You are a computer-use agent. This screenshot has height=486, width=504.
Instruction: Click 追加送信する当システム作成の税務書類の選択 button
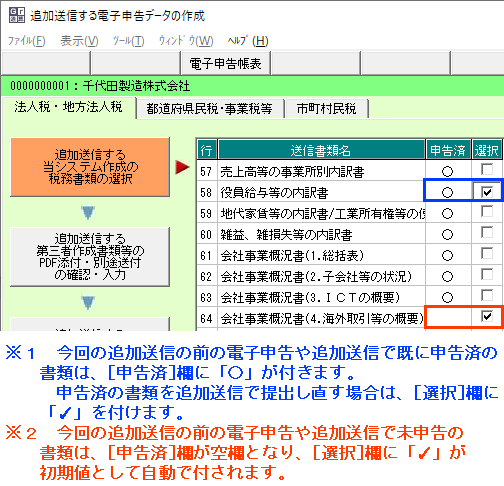click(x=90, y=167)
